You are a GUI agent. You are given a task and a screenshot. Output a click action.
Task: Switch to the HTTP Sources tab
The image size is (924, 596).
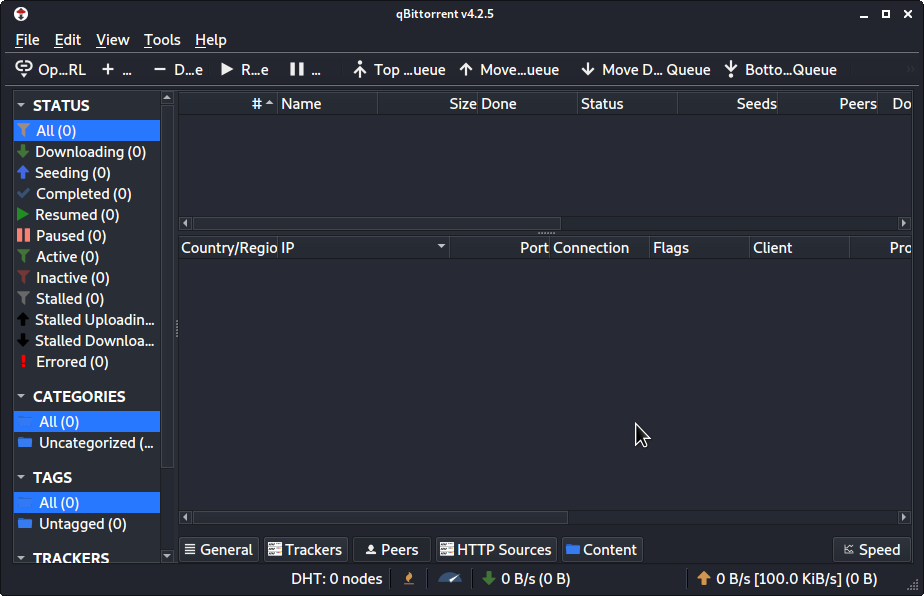[496, 549]
